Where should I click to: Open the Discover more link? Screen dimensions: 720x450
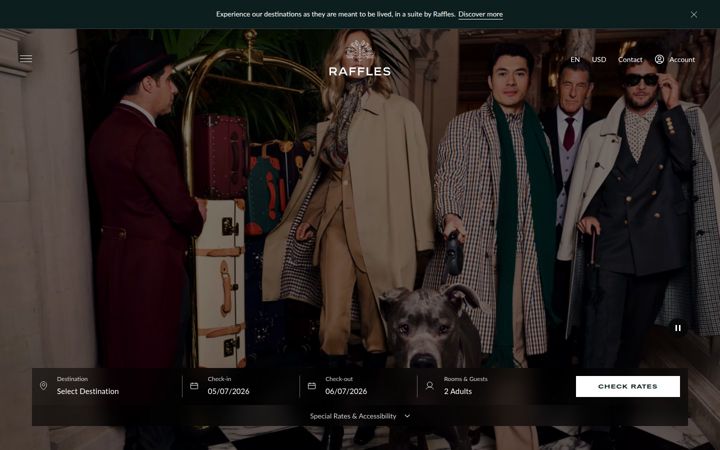point(480,14)
